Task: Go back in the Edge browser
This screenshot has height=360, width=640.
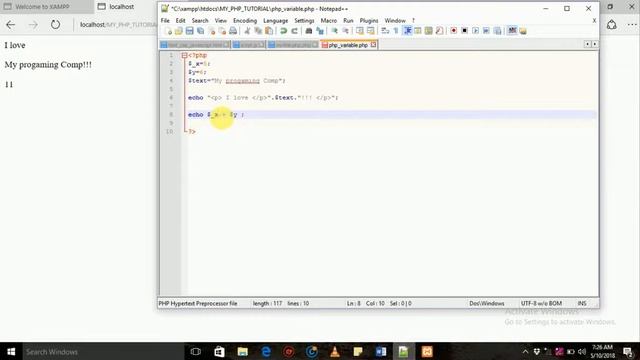Action: (x=11, y=25)
